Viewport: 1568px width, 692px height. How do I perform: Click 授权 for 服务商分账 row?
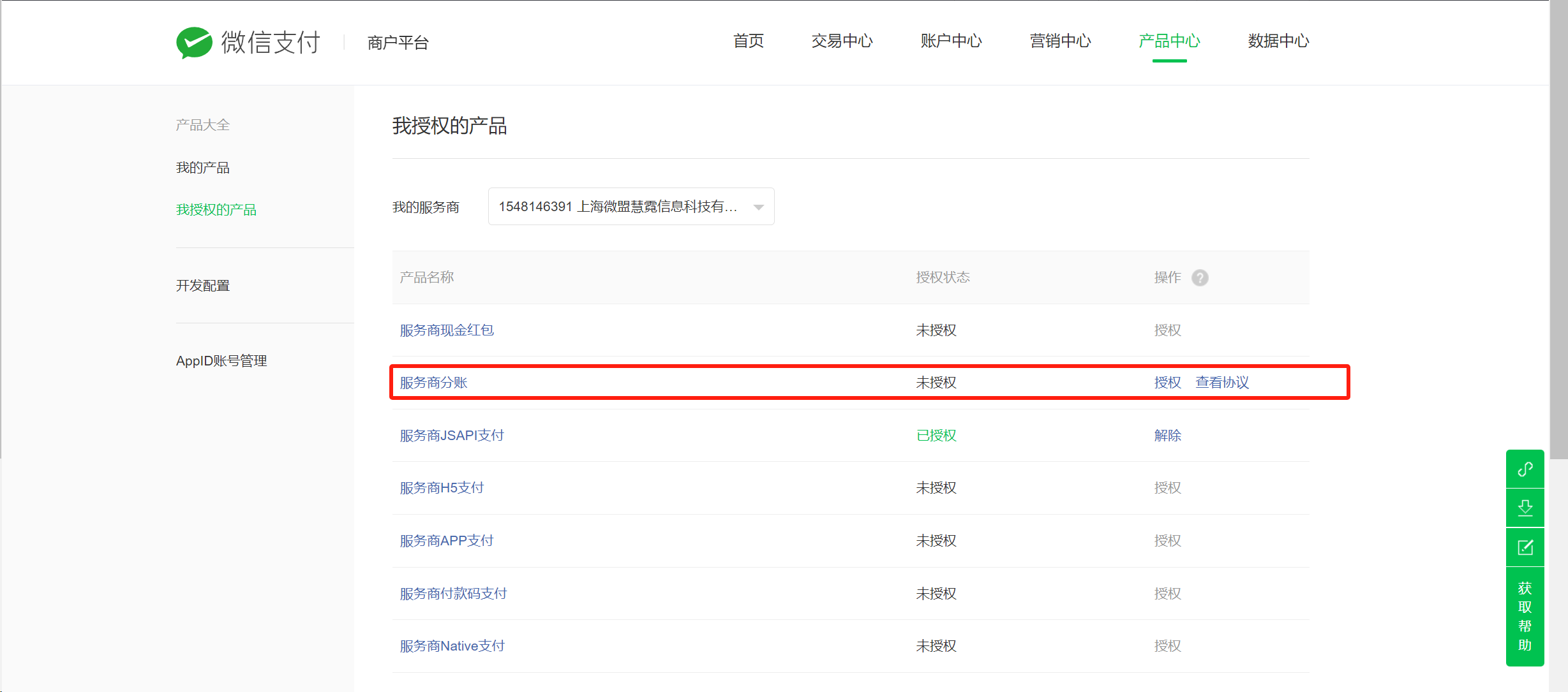click(1167, 383)
